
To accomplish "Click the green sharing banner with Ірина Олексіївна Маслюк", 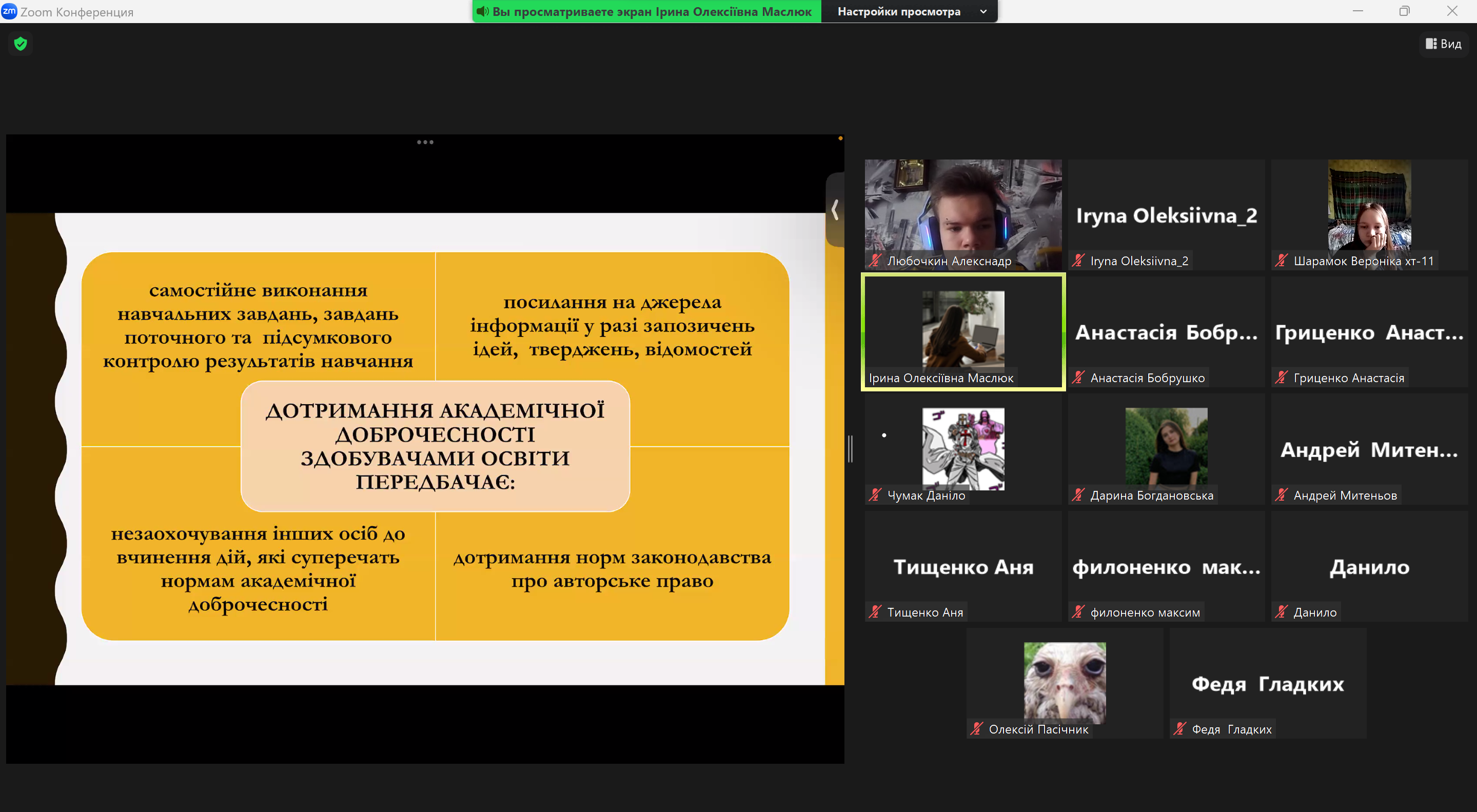I will pos(647,11).
